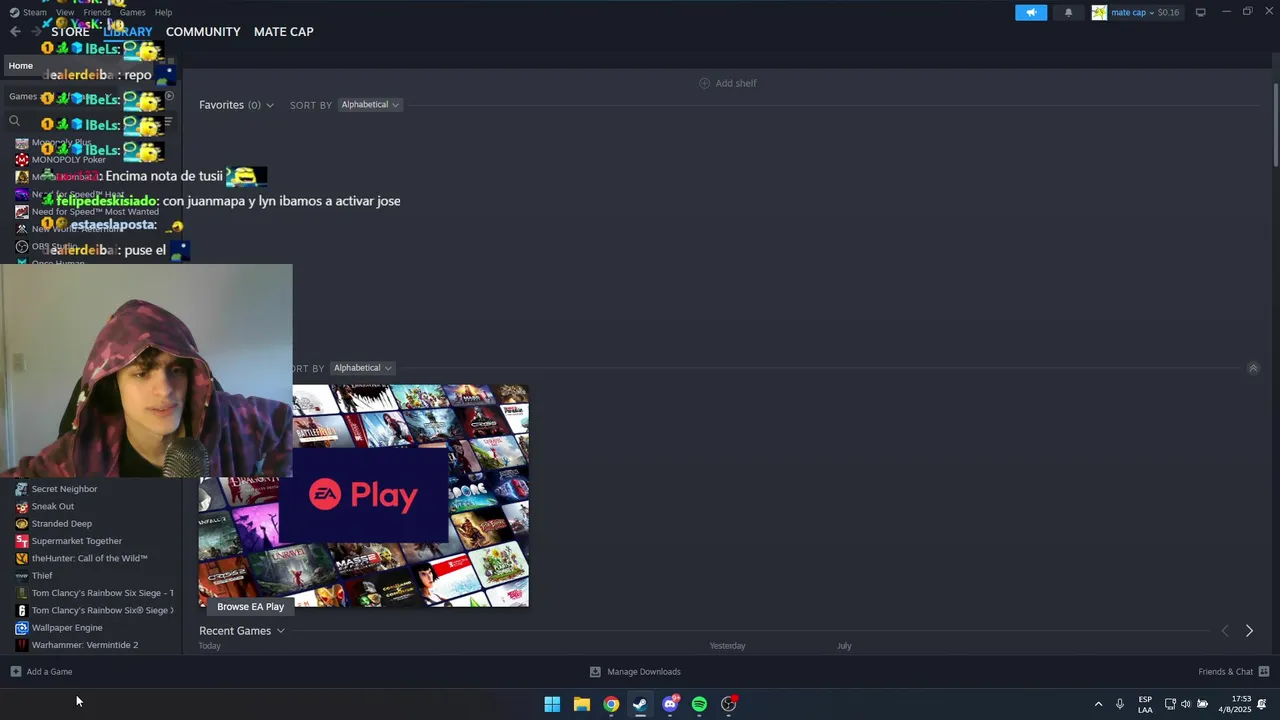
Task: Click the Manage Downloads icon
Action: (595, 672)
